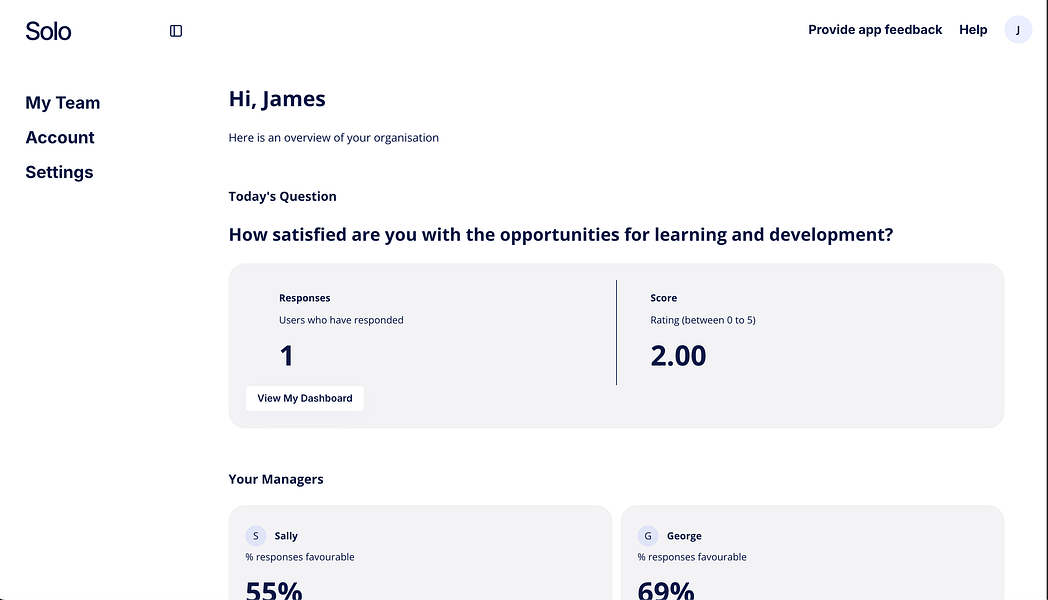The height and width of the screenshot is (600, 1048).
Task: Click the Solo logo
Action: tap(48, 31)
